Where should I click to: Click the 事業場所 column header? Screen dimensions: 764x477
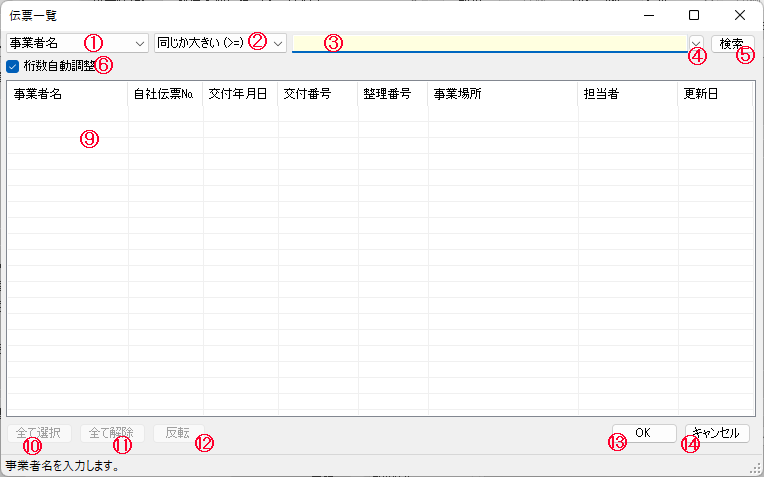coord(502,94)
